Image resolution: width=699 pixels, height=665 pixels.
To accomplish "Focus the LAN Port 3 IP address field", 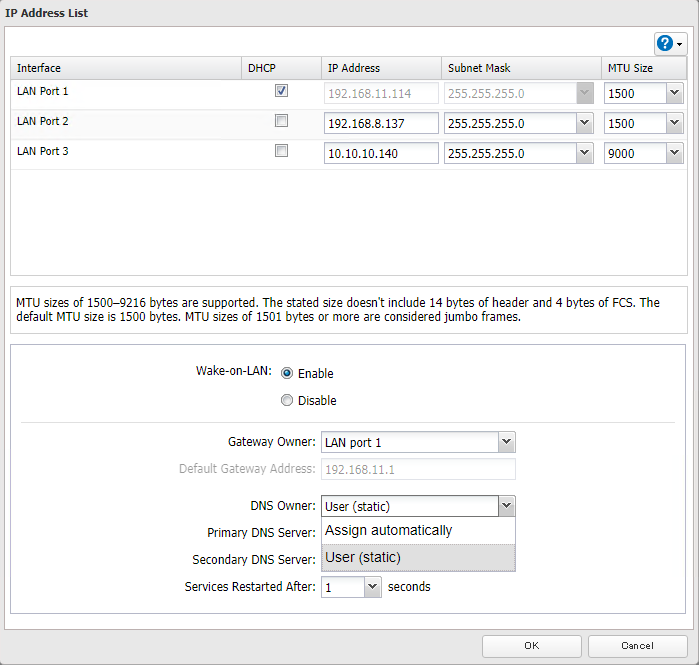I will 381,153.
